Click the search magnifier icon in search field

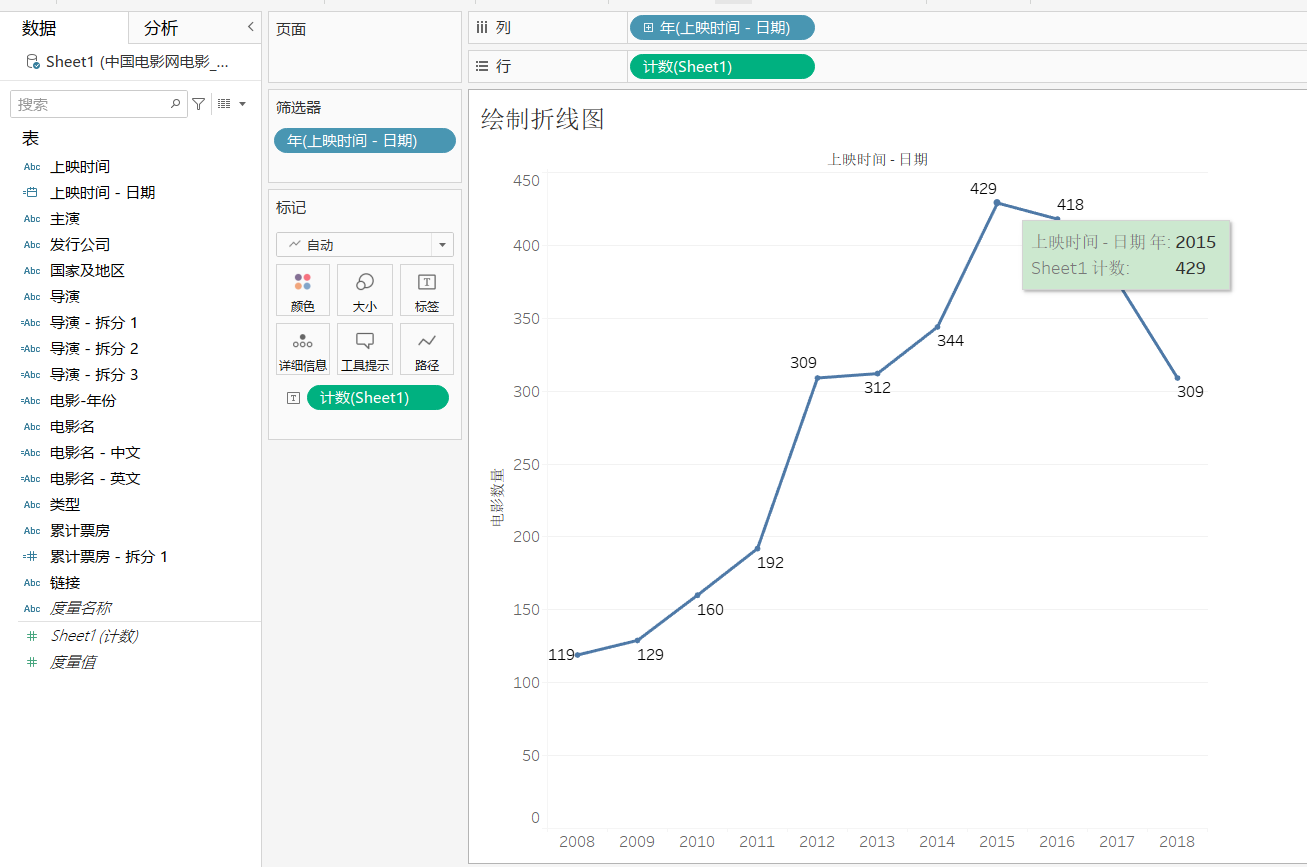click(x=173, y=103)
